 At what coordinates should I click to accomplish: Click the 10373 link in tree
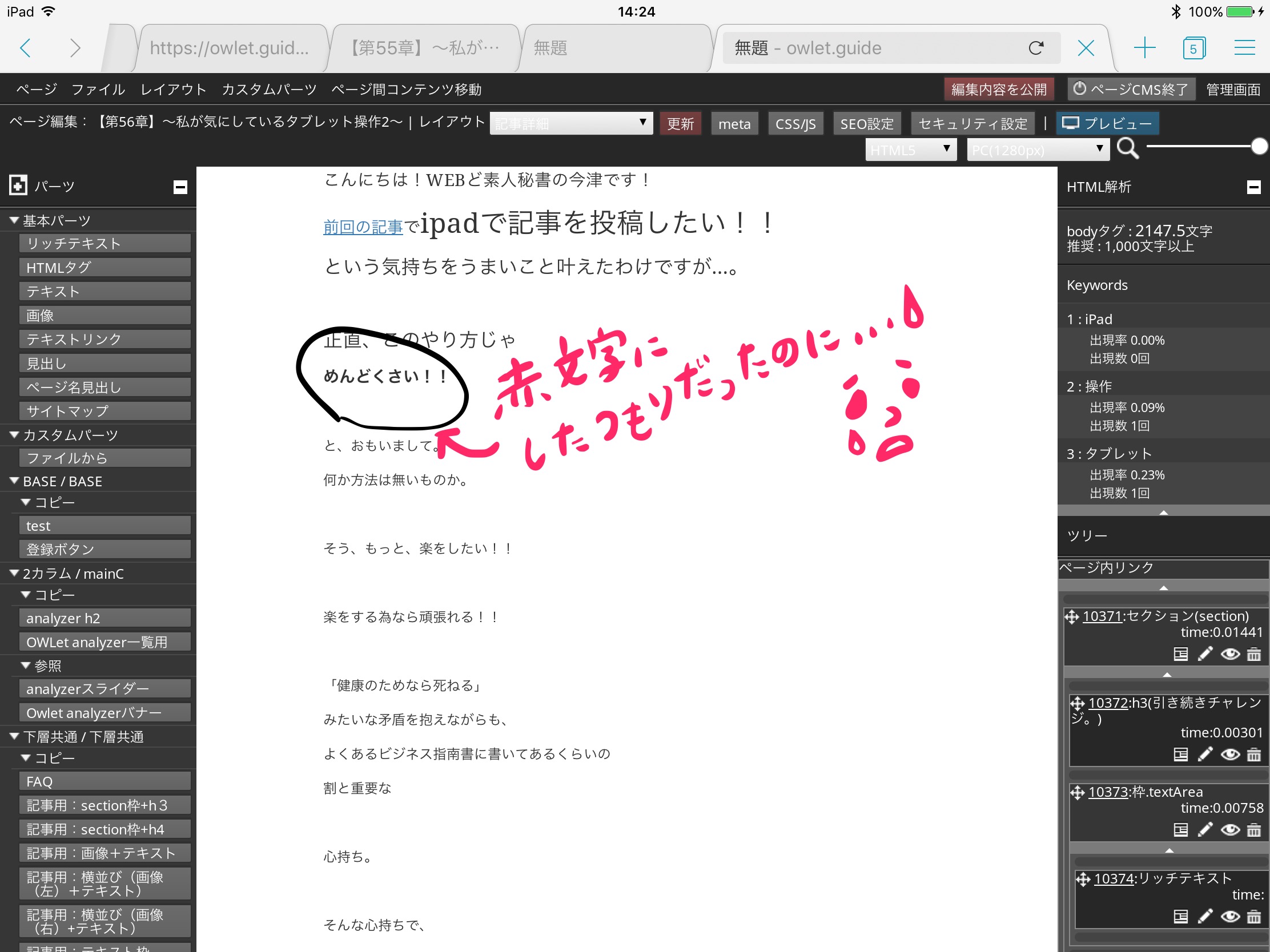pyautogui.click(x=1108, y=792)
